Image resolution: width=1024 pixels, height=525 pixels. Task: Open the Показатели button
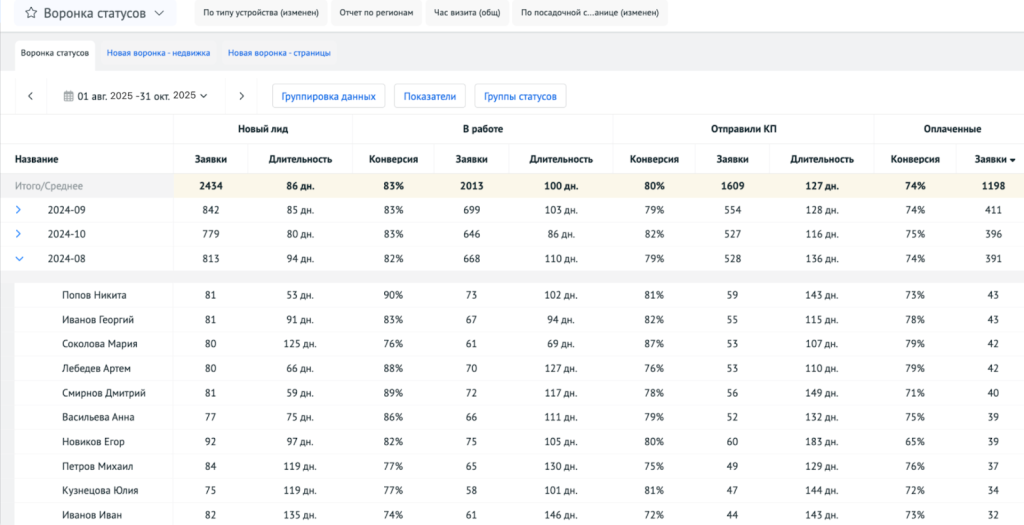pos(430,96)
